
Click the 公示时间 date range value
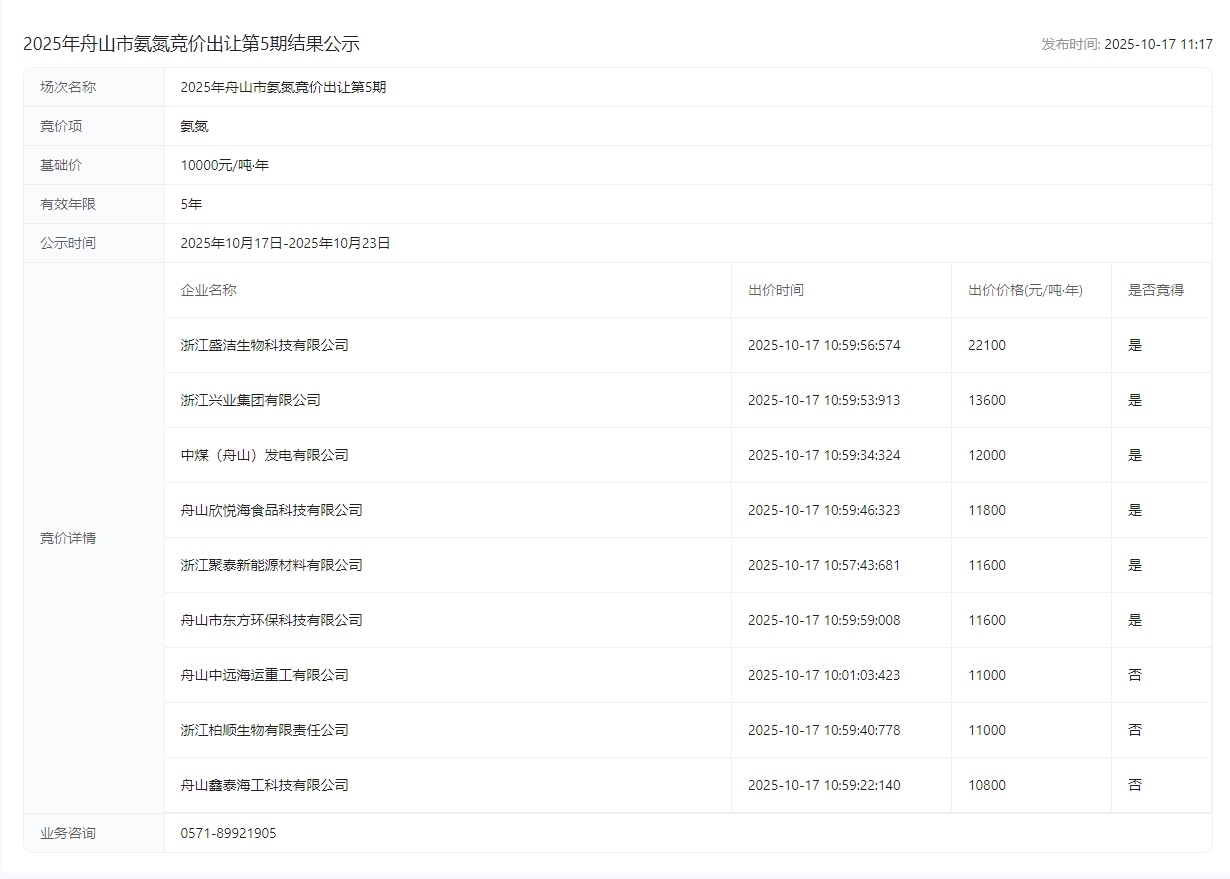285,243
